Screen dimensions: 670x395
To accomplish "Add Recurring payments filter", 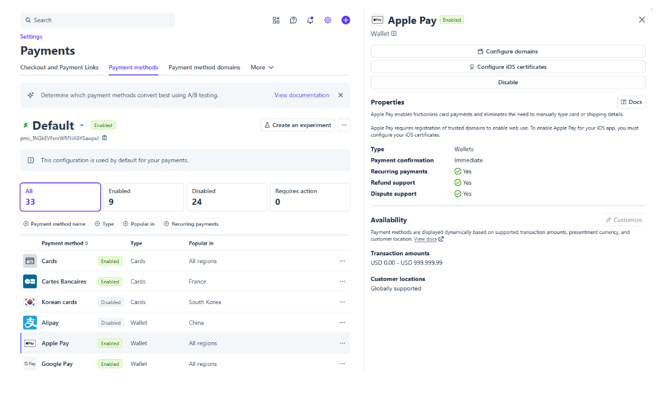I will [191, 224].
